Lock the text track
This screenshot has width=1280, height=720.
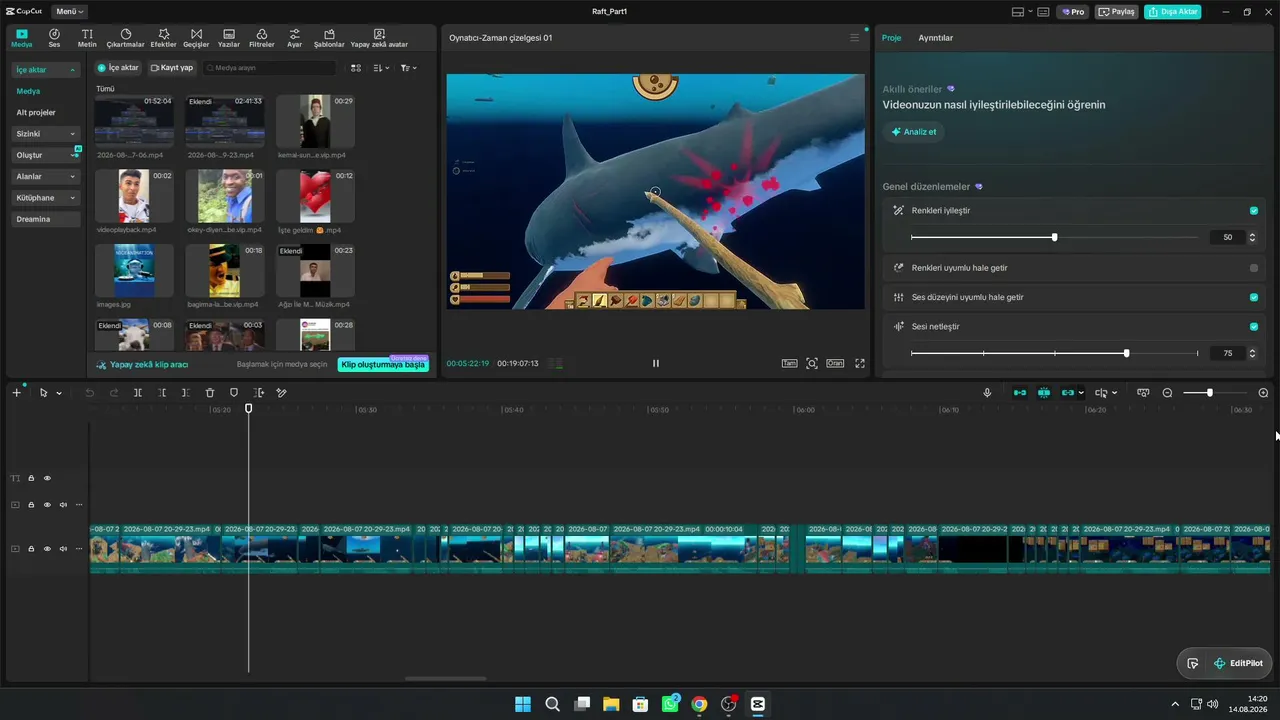[x=31, y=478]
